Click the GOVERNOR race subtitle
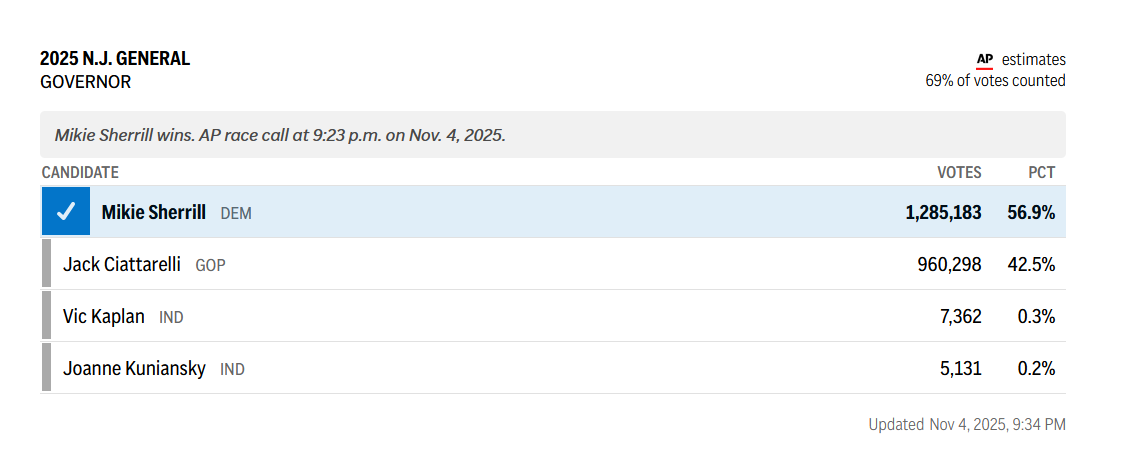 pyautogui.click(x=85, y=82)
